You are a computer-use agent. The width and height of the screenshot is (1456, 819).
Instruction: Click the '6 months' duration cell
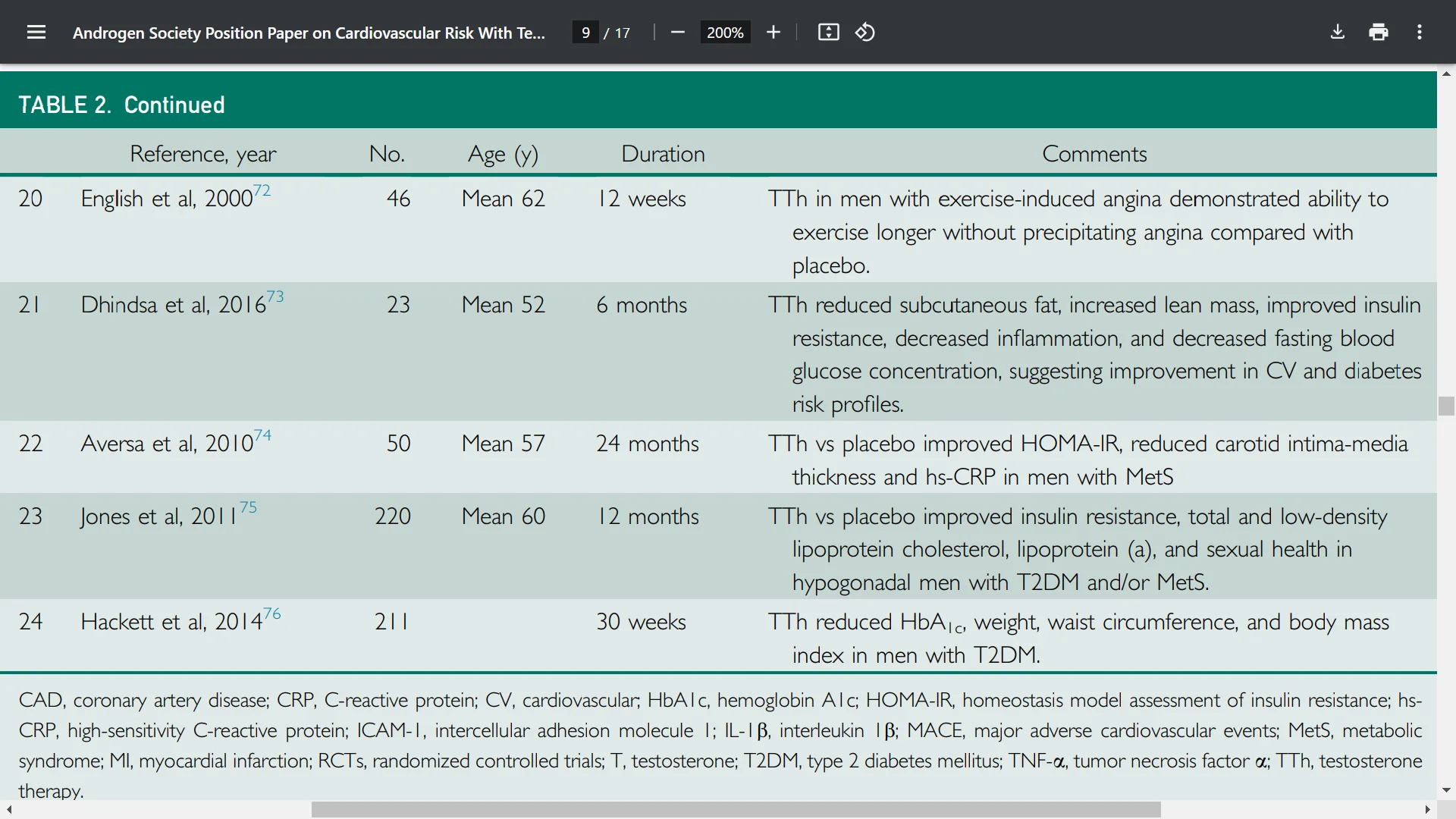(x=642, y=305)
